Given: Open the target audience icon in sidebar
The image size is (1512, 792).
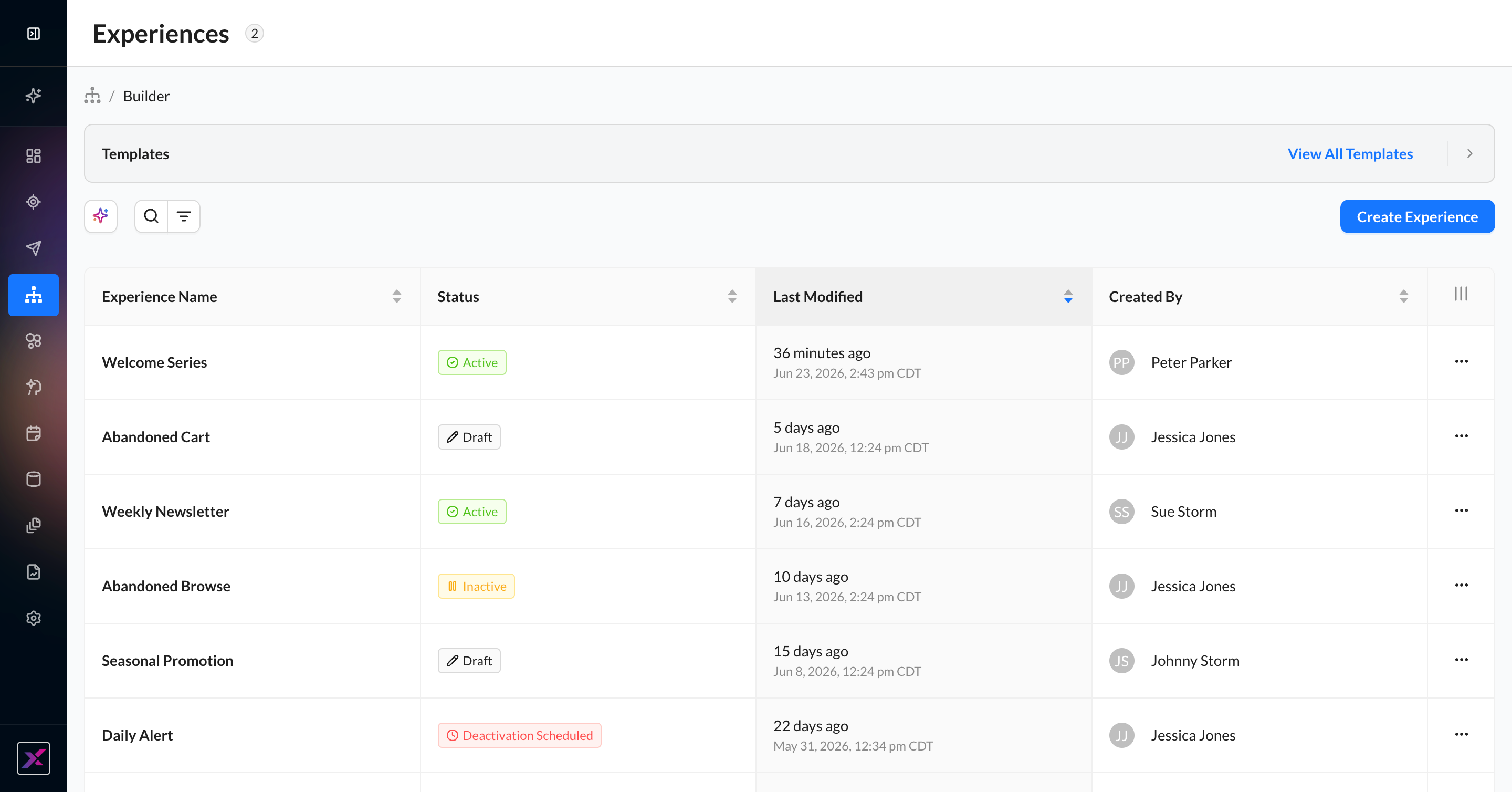Looking at the screenshot, I should pos(34,202).
